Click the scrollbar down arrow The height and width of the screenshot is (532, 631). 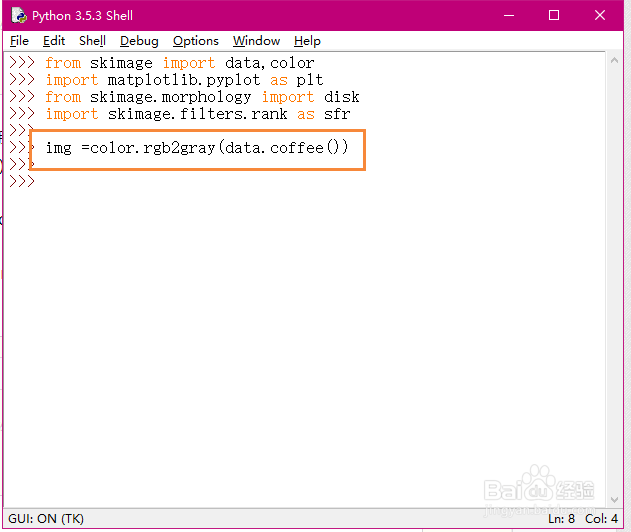pyautogui.click(x=614, y=500)
